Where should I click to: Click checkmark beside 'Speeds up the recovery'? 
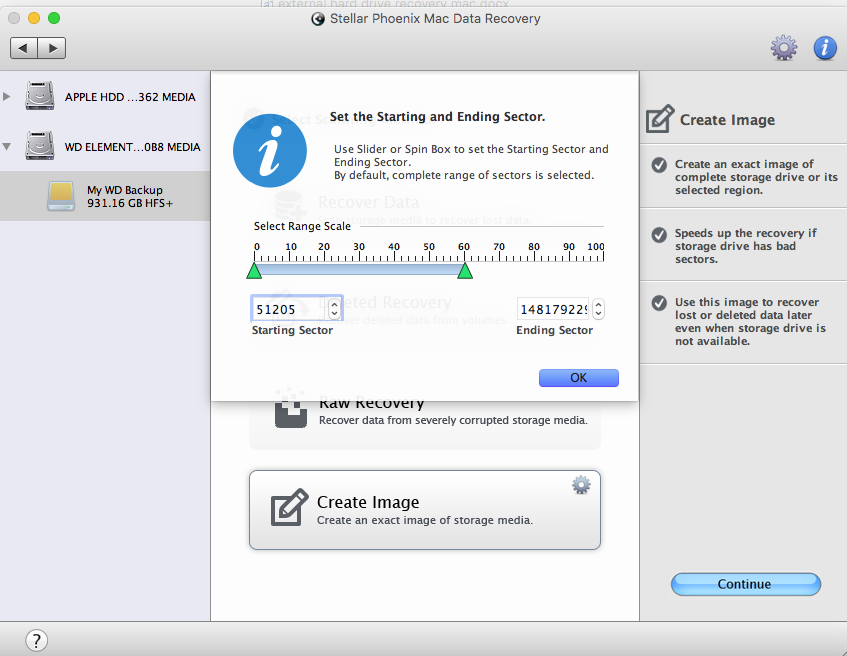pos(659,235)
